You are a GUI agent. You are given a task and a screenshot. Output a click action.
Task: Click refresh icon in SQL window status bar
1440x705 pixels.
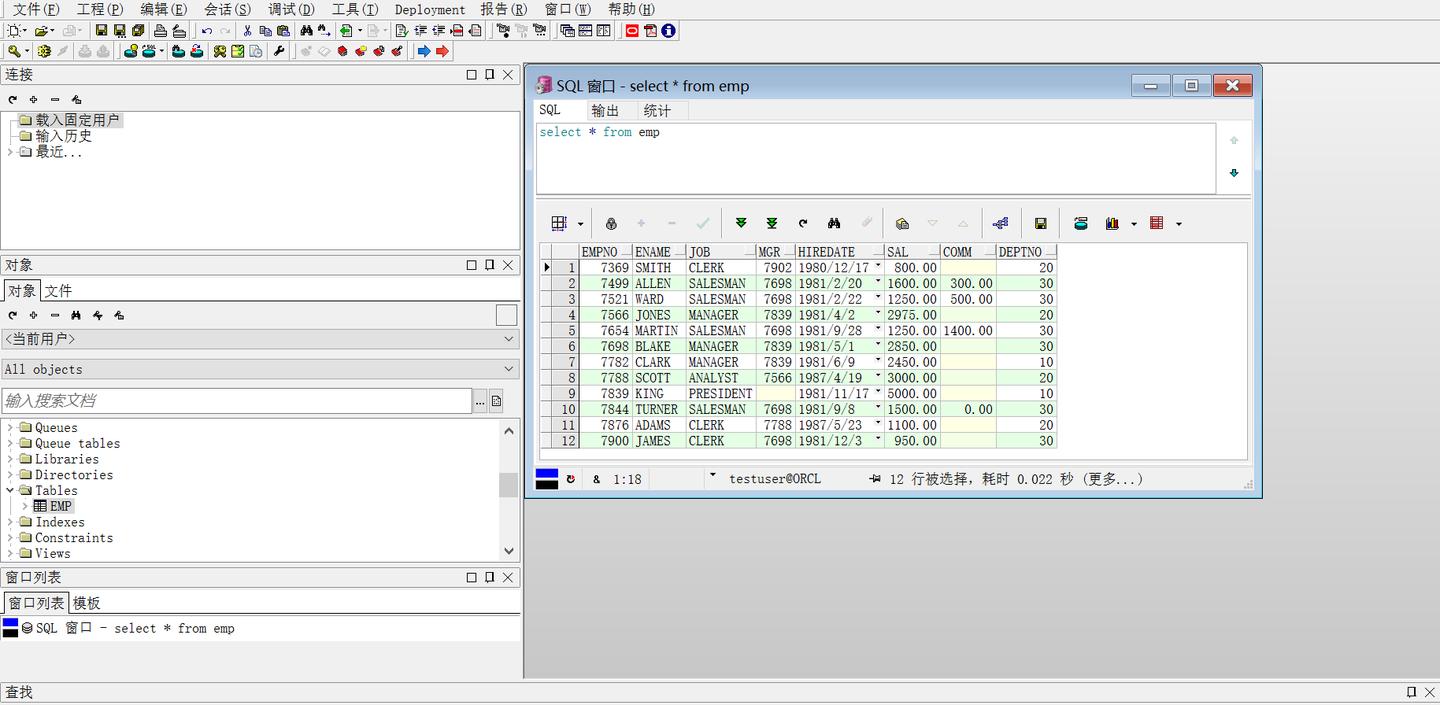click(571, 479)
